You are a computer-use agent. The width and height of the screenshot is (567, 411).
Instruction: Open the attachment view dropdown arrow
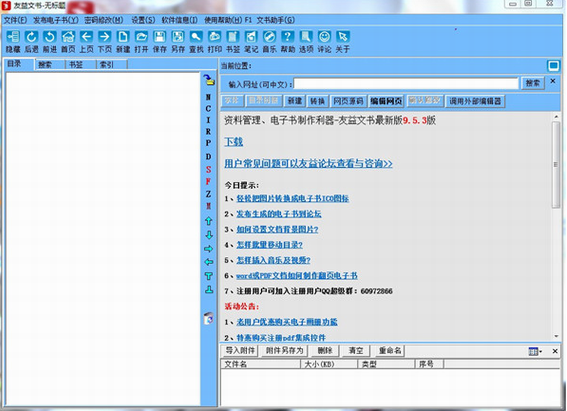coord(541,351)
